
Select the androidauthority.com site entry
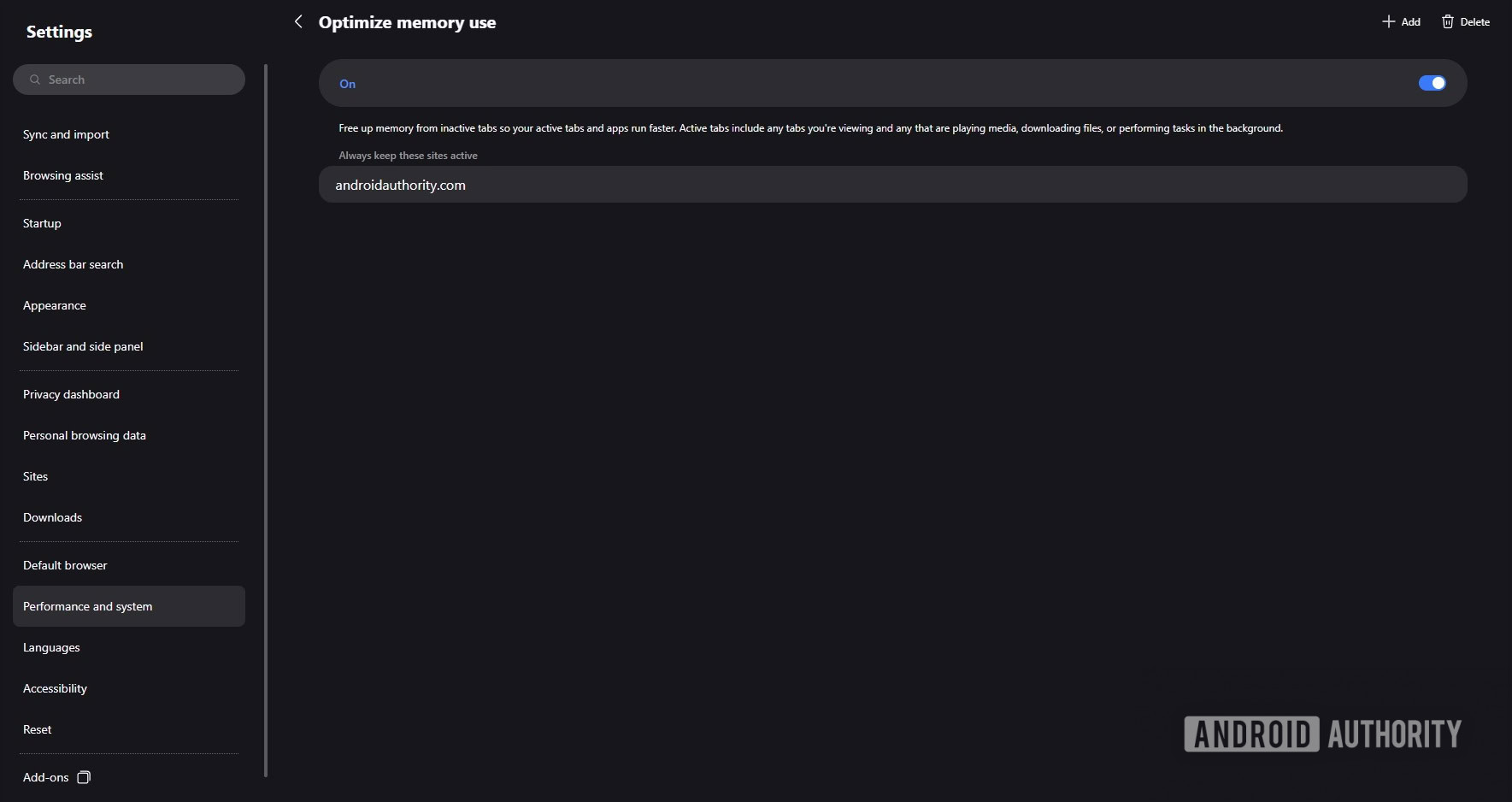[400, 185]
